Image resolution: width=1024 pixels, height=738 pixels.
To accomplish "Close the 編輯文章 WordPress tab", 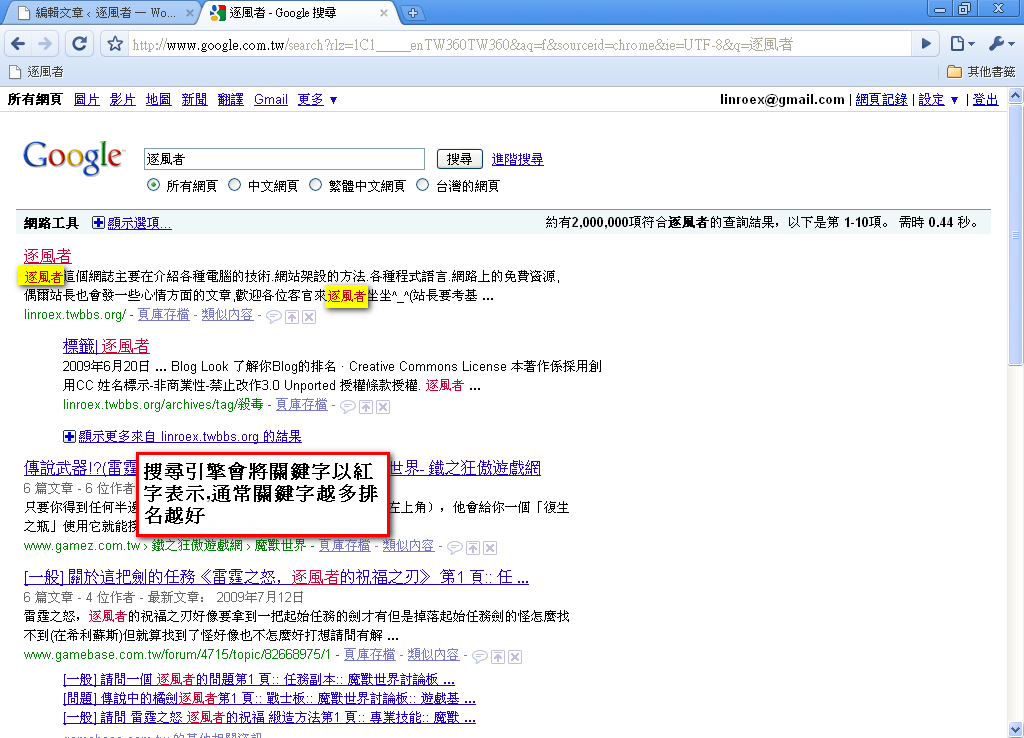I will click(190, 12).
